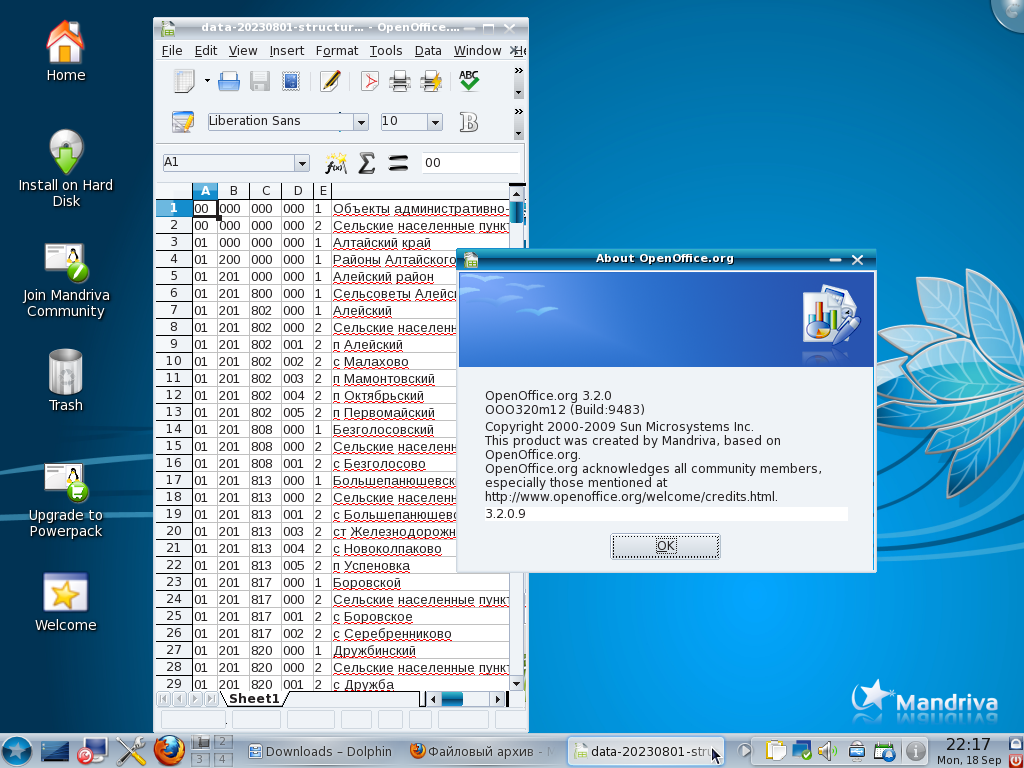This screenshot has width=1024, height=768.
Task: Open the Styles and Formatting icon
Action: point(183,121)
